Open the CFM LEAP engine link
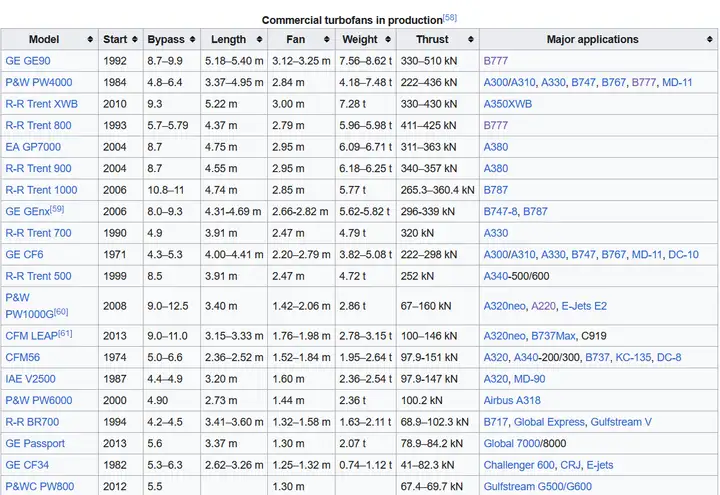This screenshot has width=720, height=495. 31,336
